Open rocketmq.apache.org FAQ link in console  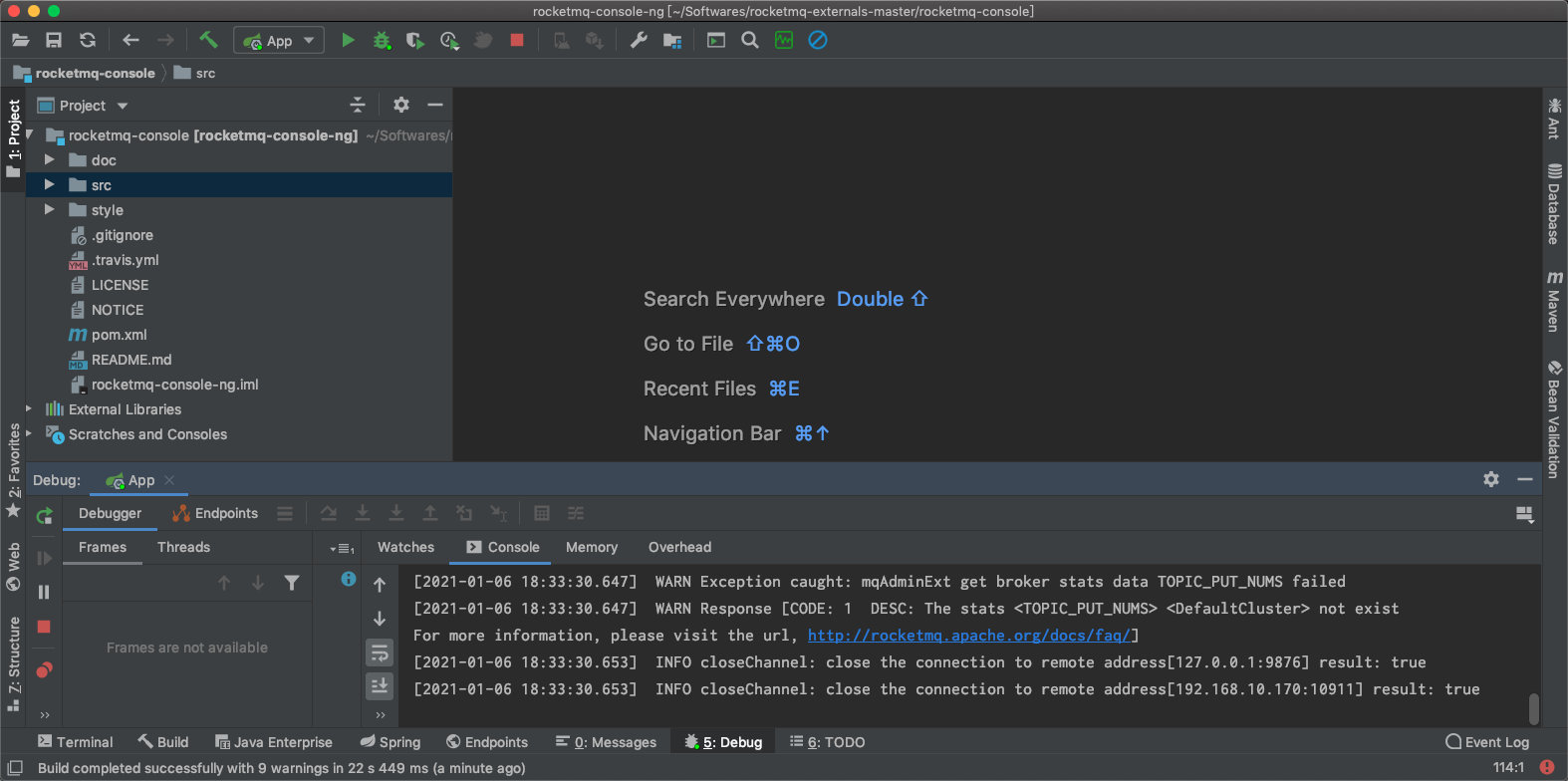pos(969,635)
